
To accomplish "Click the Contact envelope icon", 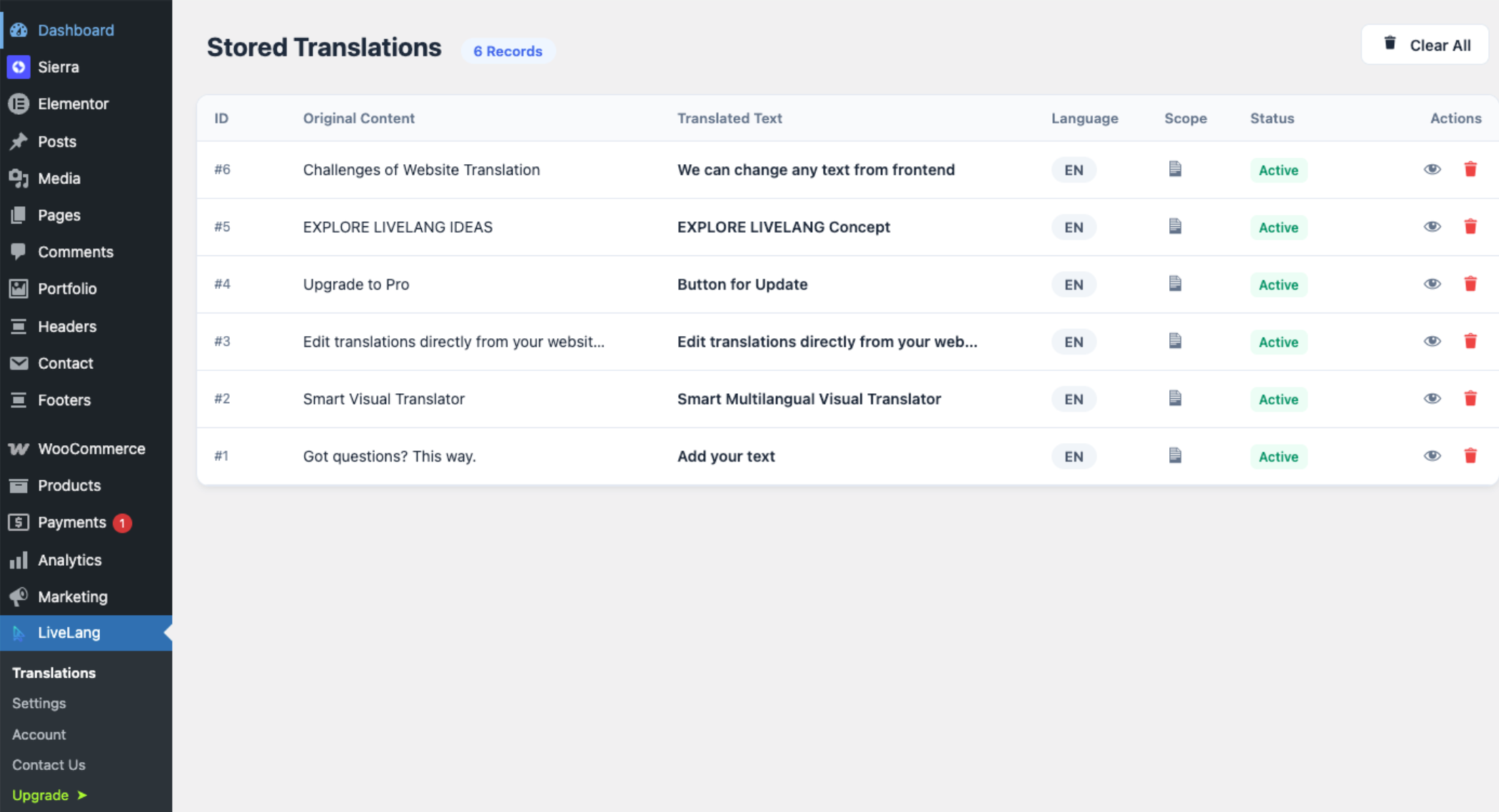I will [x=19, y=363].
